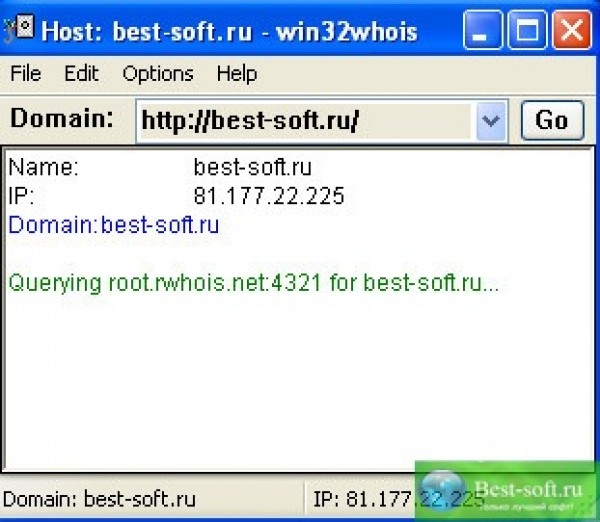600x522 pixels.
Task: Open the Help menu
Action: 236,74
